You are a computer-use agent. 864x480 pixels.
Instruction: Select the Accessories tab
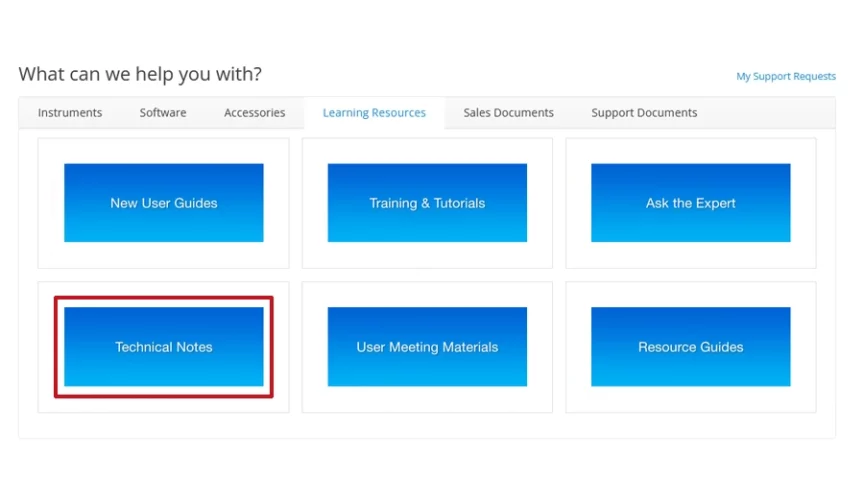tap(254, 113)
